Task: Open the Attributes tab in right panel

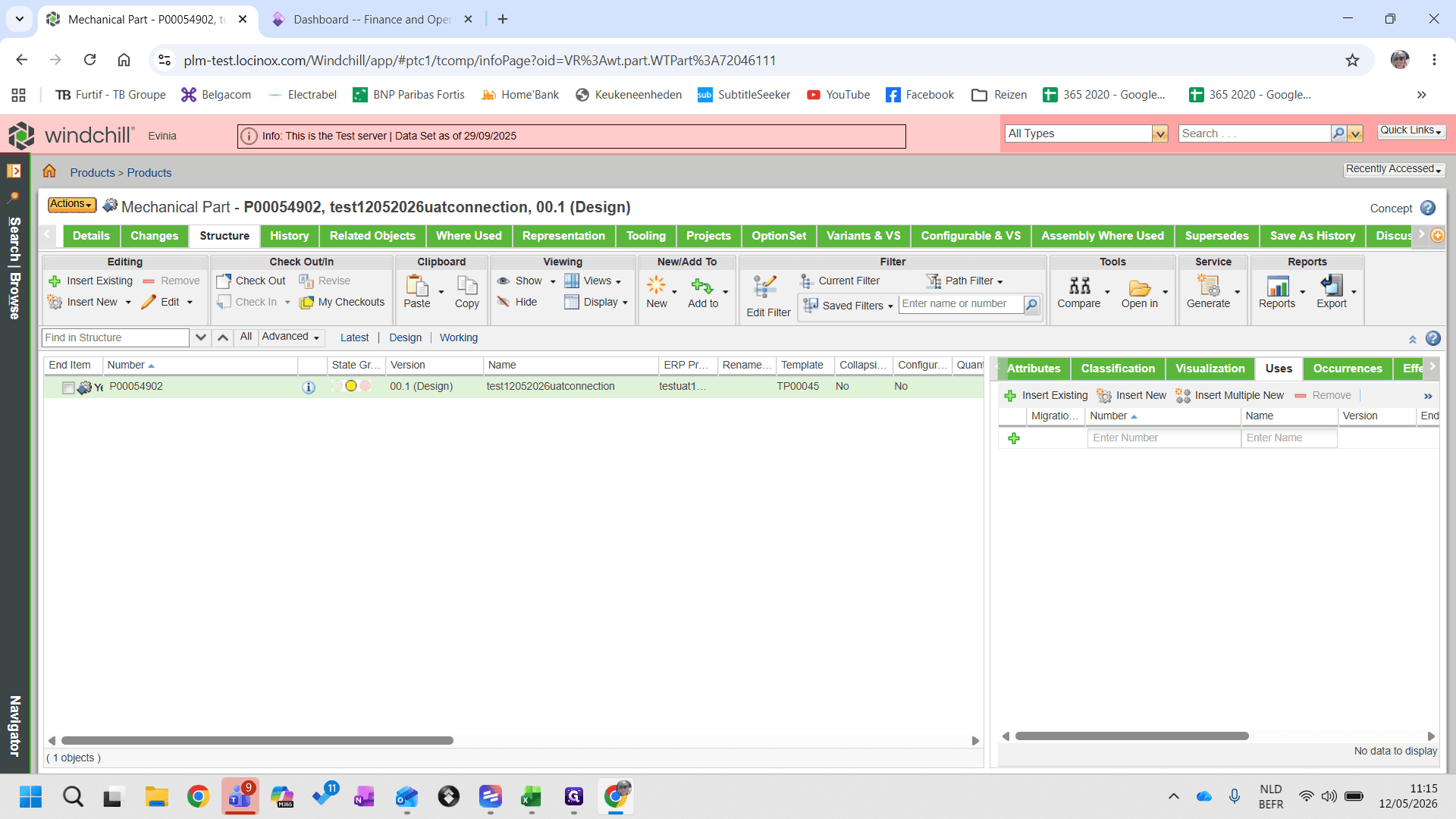Action: point(1034,369)
